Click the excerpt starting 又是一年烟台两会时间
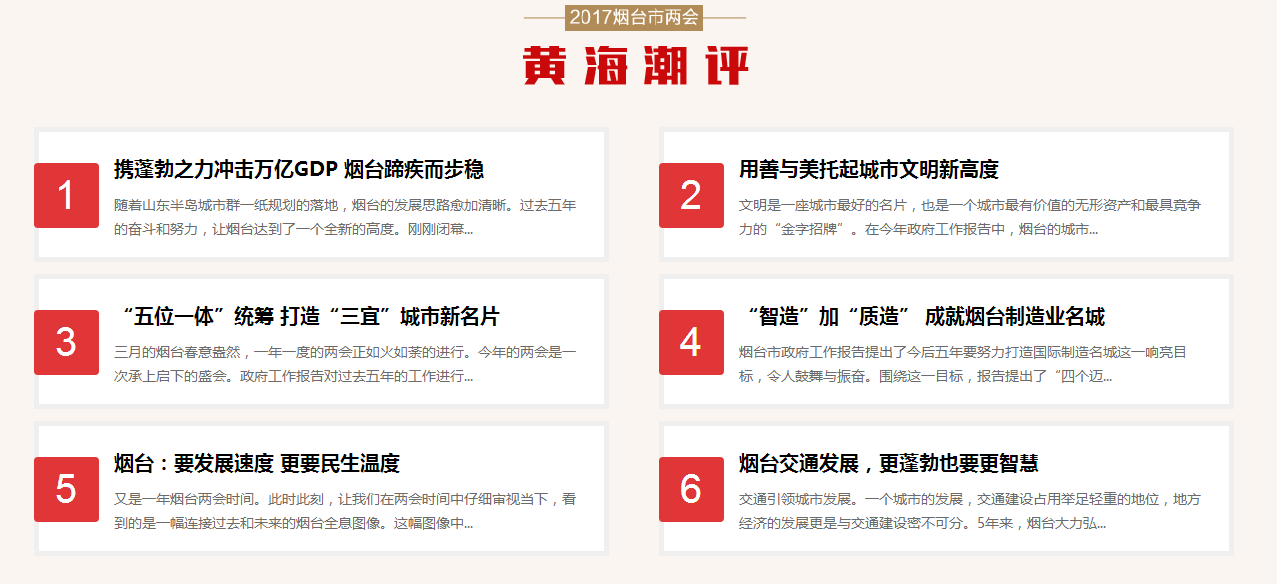Viewport: 1277px width, 584px height. [x=345, y=511]
